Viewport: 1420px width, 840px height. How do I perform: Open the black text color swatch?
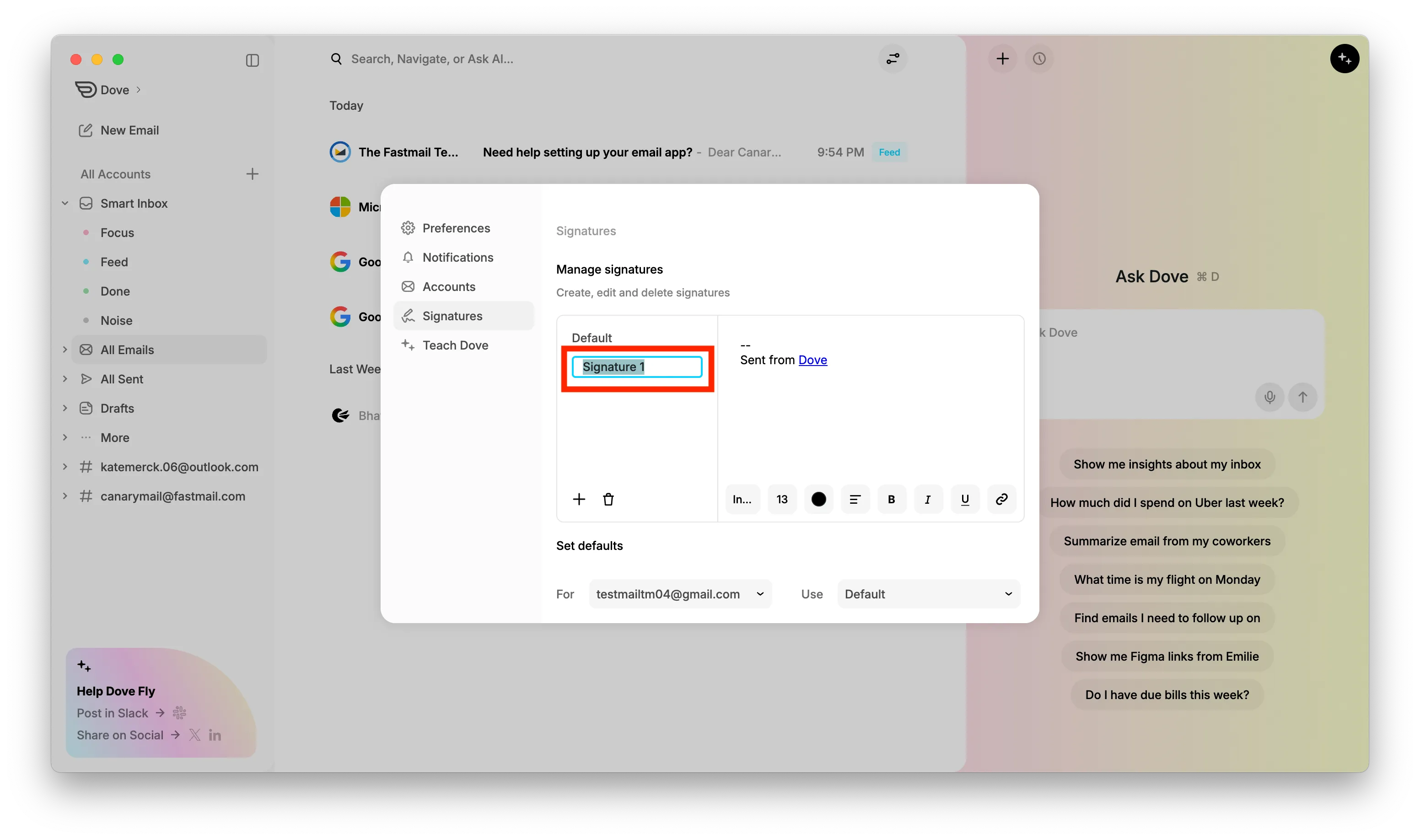[818, 499]
